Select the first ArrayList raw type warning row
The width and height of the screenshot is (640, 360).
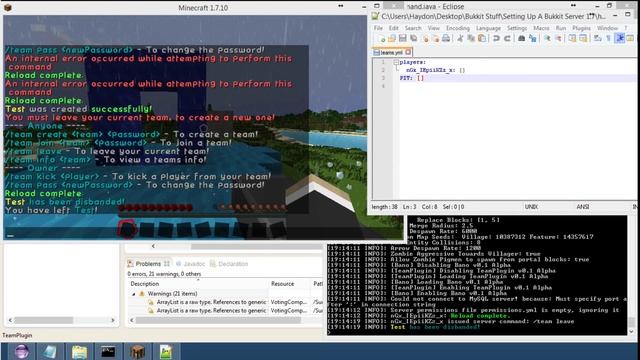224,302
